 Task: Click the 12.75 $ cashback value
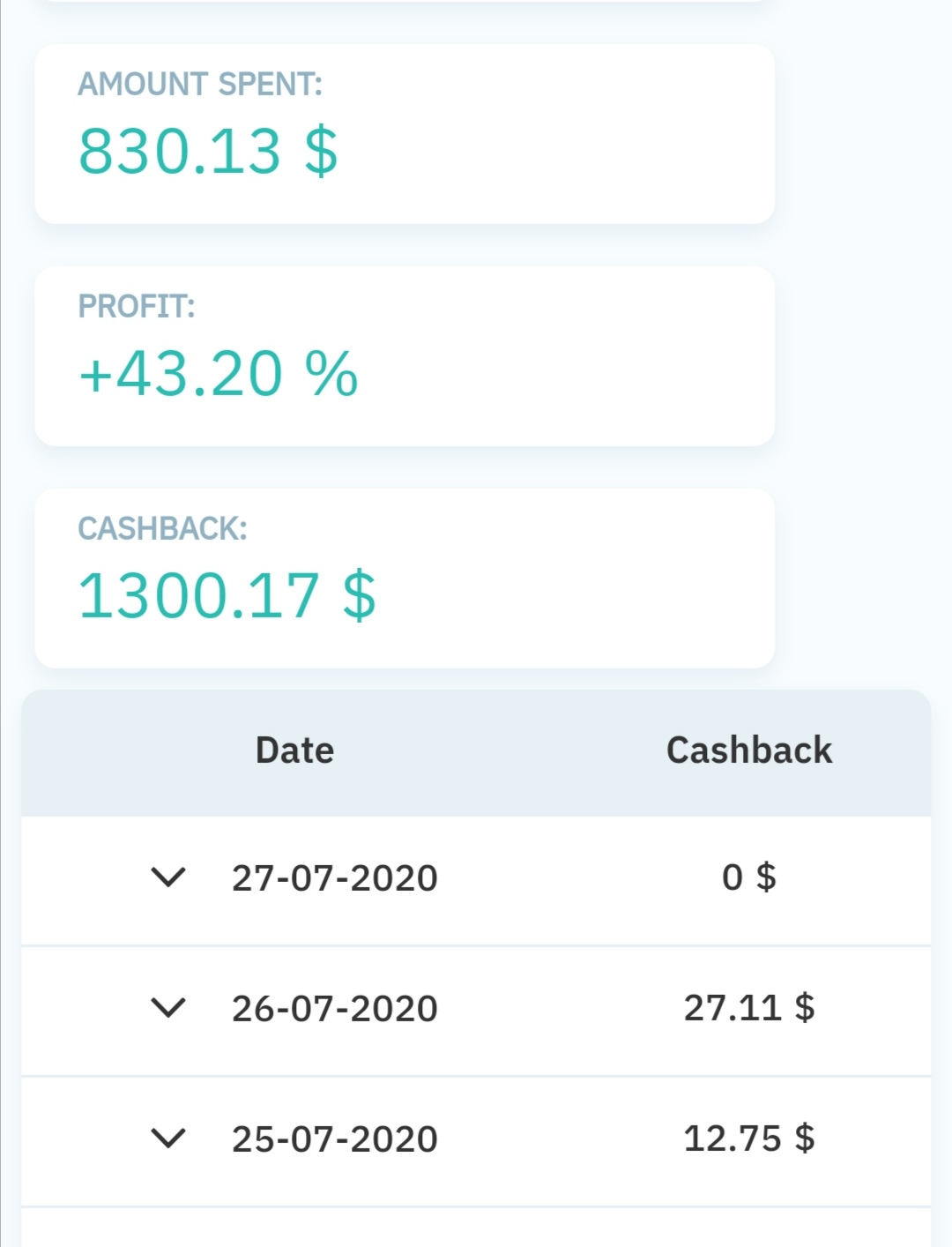click(x=748, y=1138)
